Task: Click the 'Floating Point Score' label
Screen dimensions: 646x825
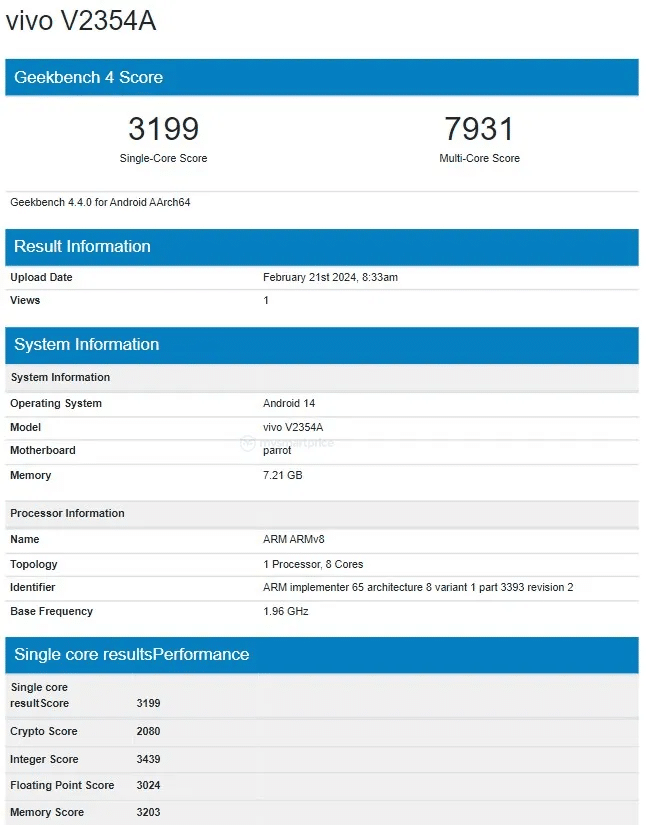Action: coord(62,785)
